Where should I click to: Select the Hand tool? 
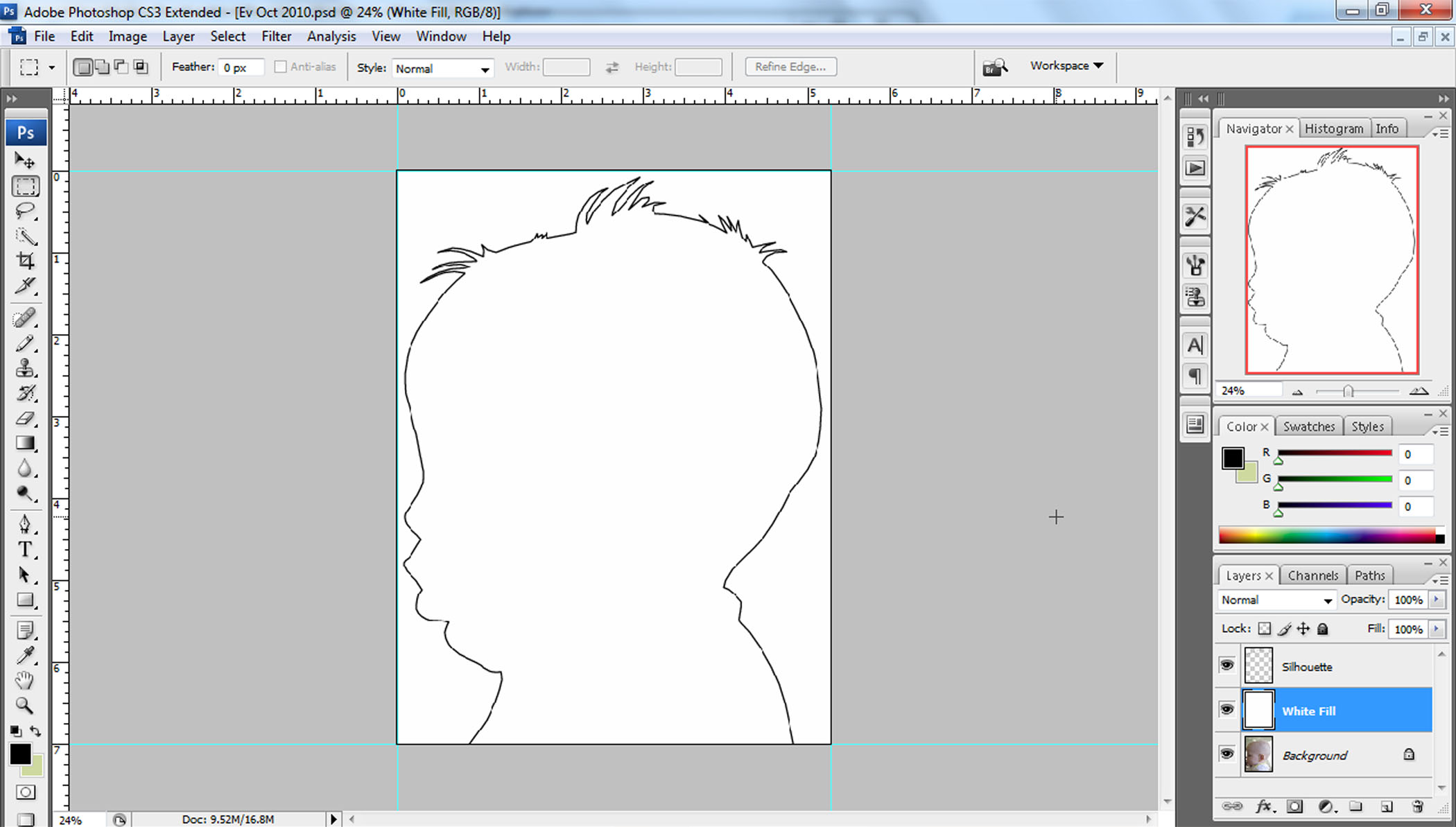[x=25, y=680]
